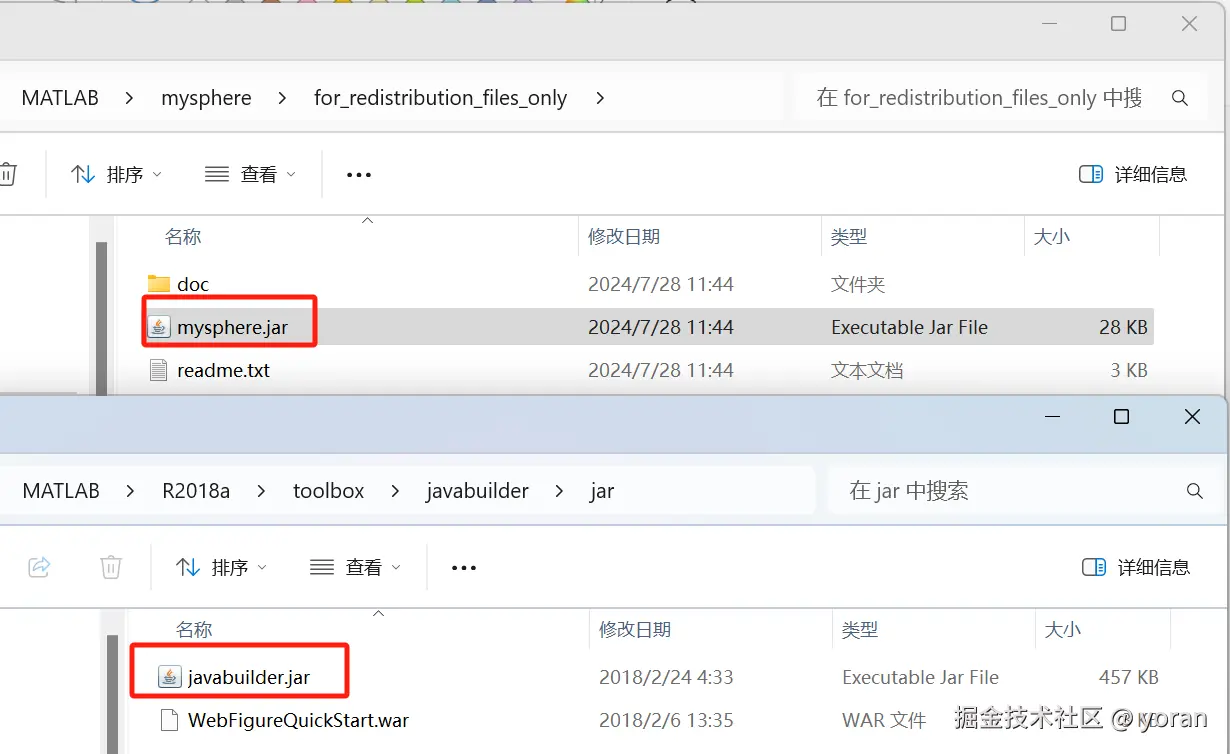The image size is (1230, 754).
Task: Expand chevron after toolbox in breadcrumb
Action: pyautogui.click(x=395, y=491)
